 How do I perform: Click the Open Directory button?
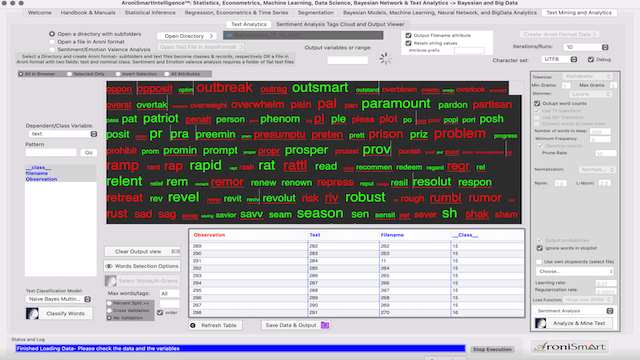[187, 36]
